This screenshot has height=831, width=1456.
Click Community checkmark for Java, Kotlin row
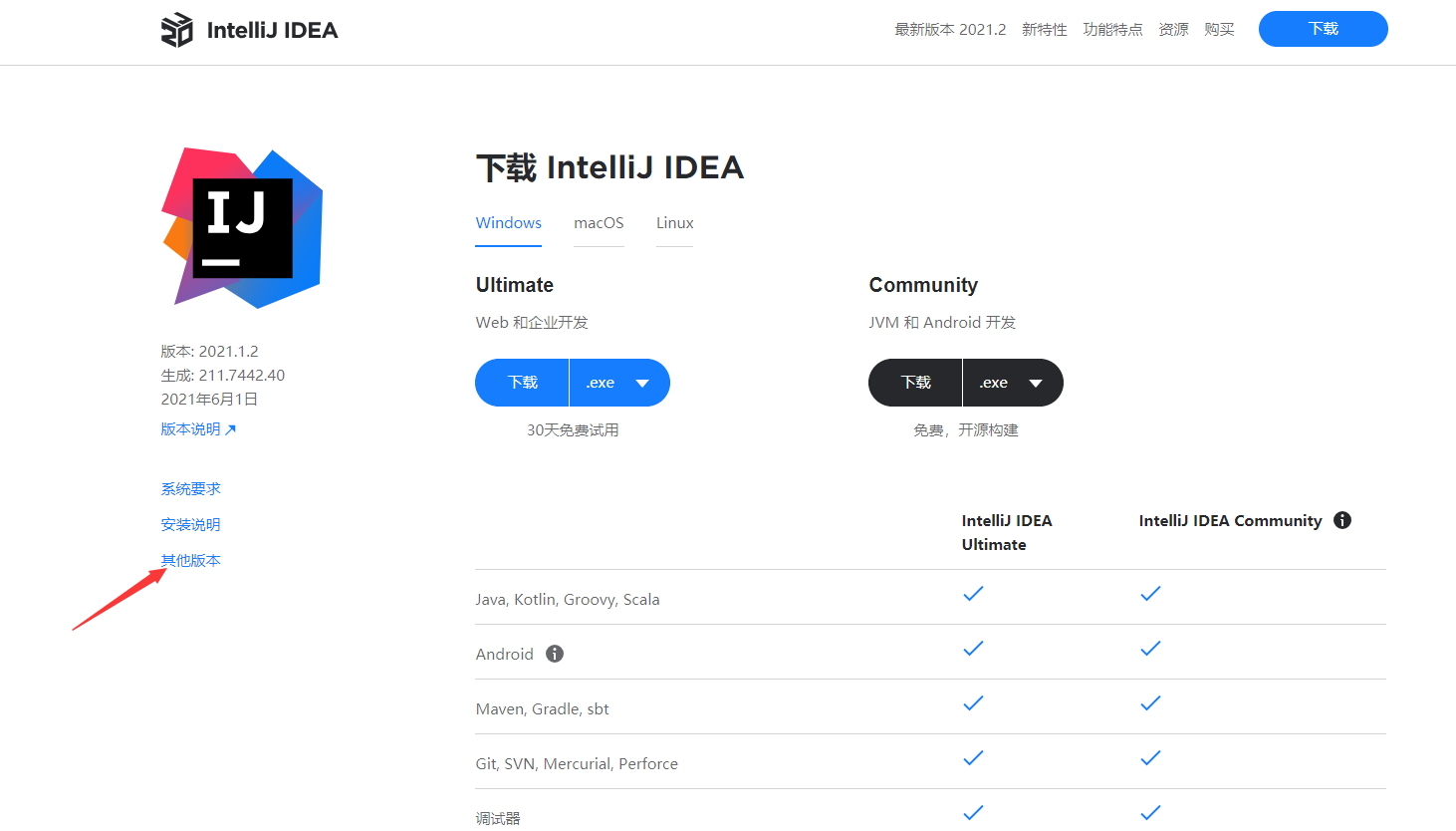[x=1150, y=594]
